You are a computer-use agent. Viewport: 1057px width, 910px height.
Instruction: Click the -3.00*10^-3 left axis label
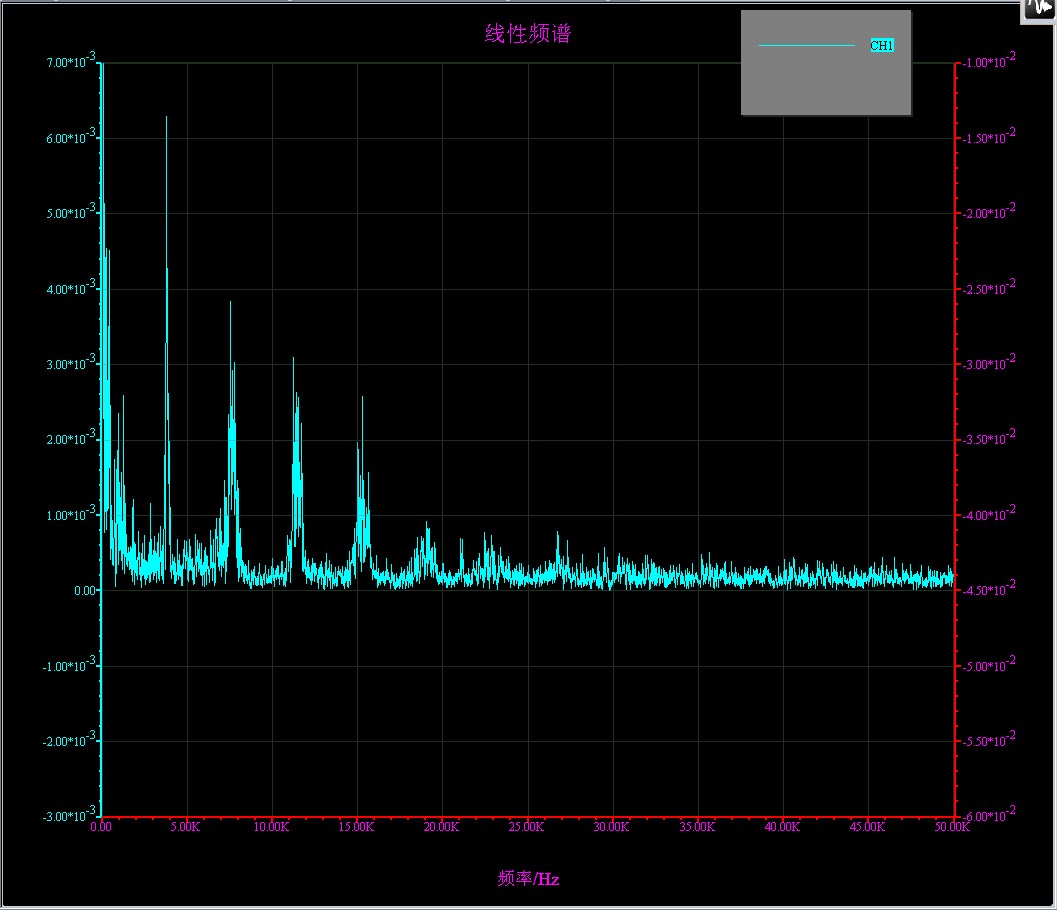click(x=69, y=815)
